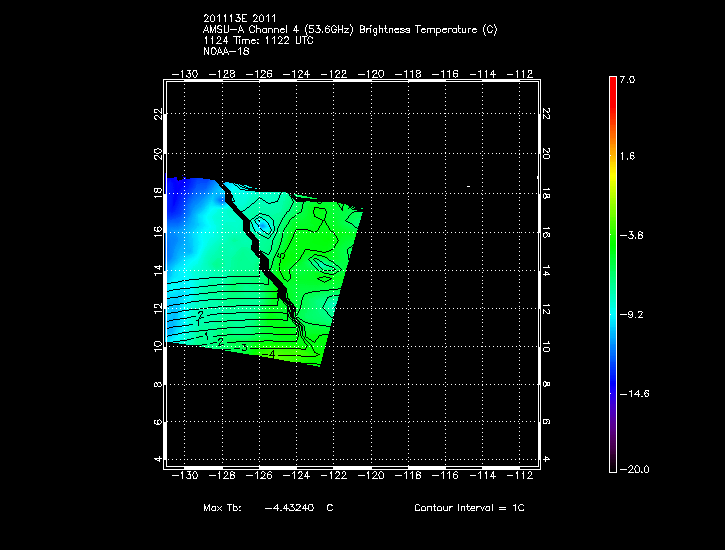Click the small white dot right of the swath
Image resolution: width=725 pixels, height=550 pixels.
pyautogui.click(x=468, y=186)
